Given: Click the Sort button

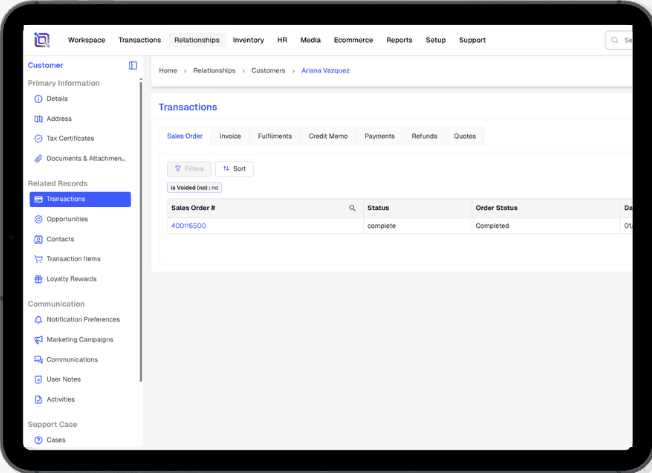Looking at the screenshot, I should click(234, 169).
